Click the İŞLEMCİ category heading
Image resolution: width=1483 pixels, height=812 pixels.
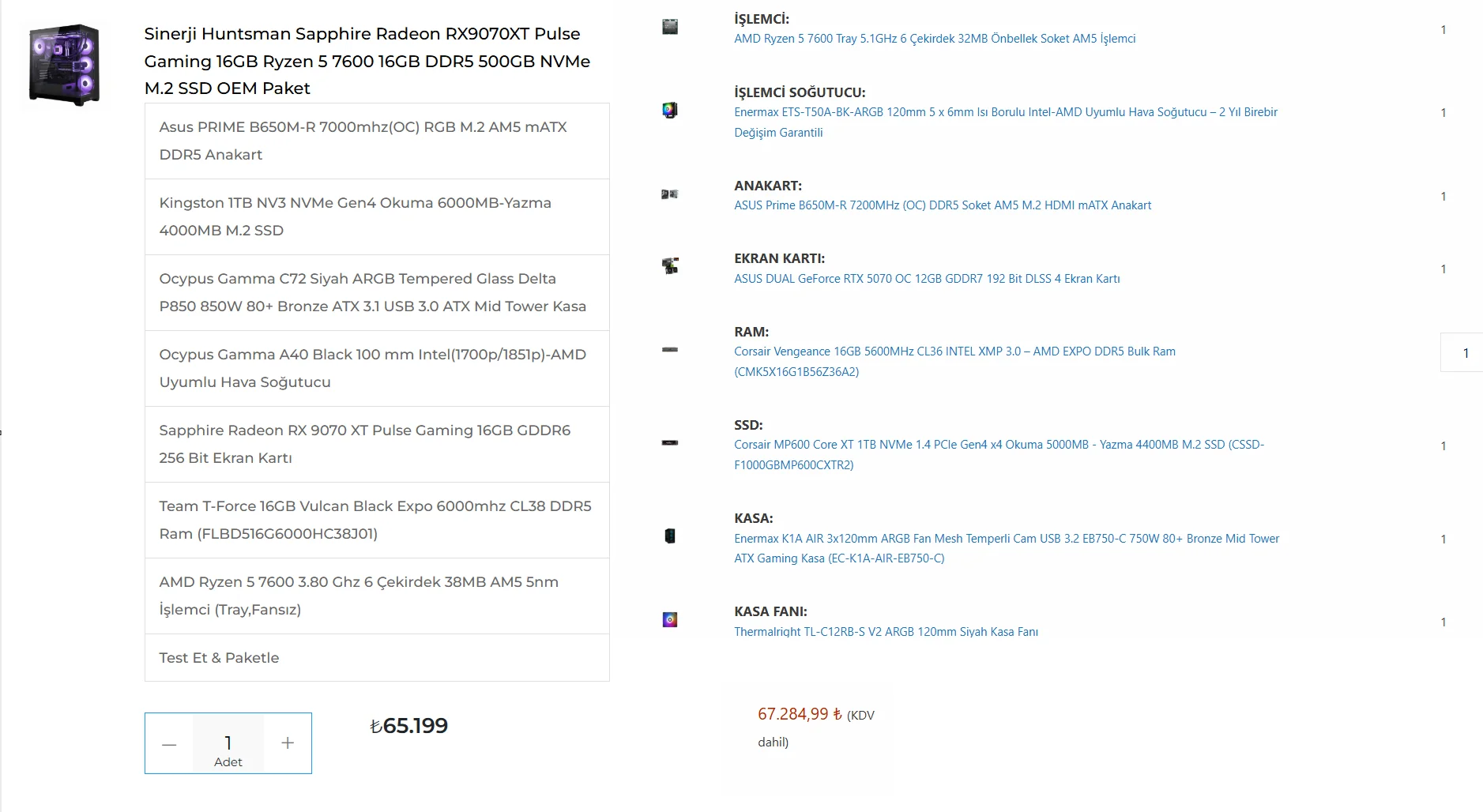click(x=762, y=19)
